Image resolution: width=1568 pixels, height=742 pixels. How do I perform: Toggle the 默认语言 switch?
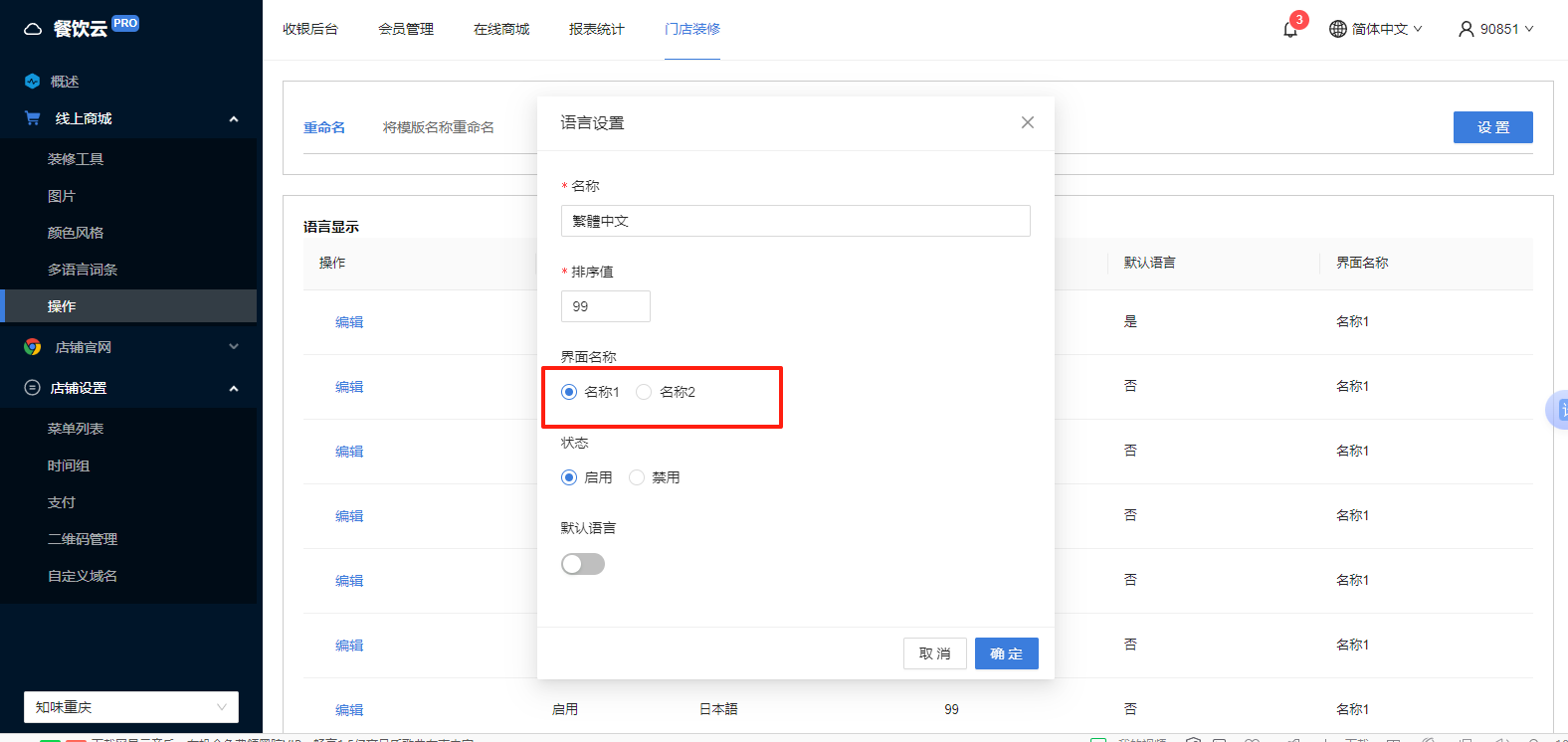pyautogui.click(x=583, y=564)
